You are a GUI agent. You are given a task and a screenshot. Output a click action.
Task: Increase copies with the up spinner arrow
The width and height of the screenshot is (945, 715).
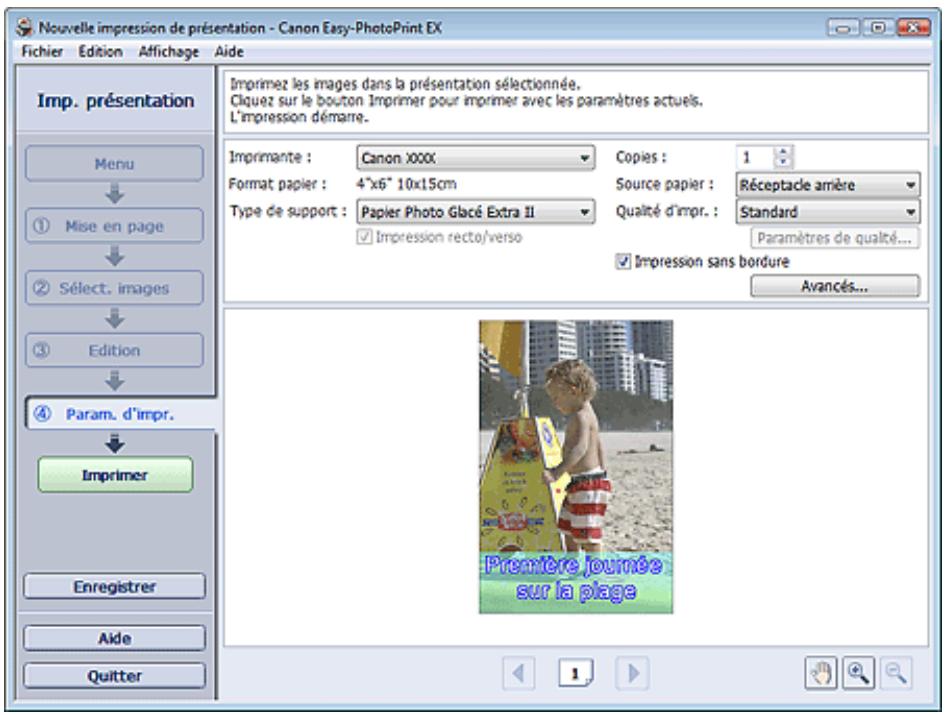[783, 152]
